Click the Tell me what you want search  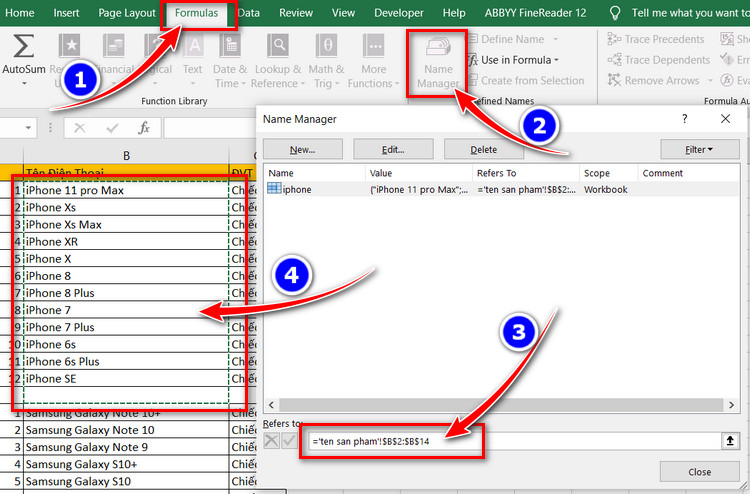click(x=690, y=13)
